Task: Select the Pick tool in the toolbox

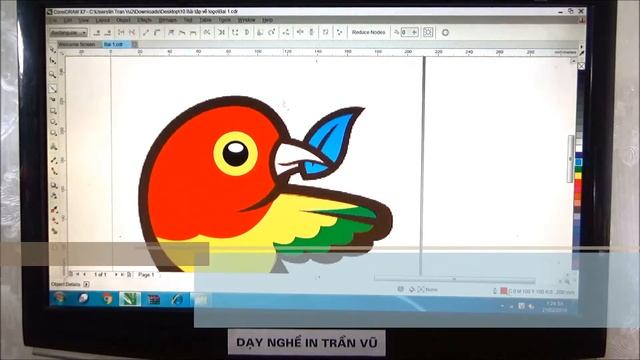Action: (x=53, y=49)
